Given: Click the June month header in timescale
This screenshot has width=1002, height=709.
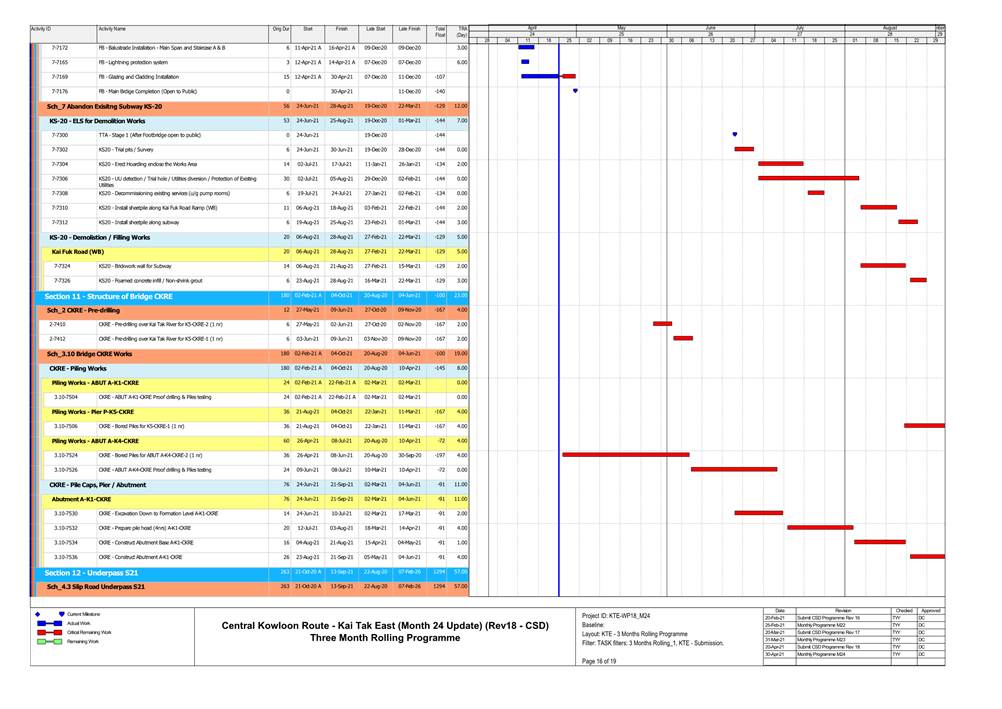Looking at the screenshot, I should tap(710, 29).
